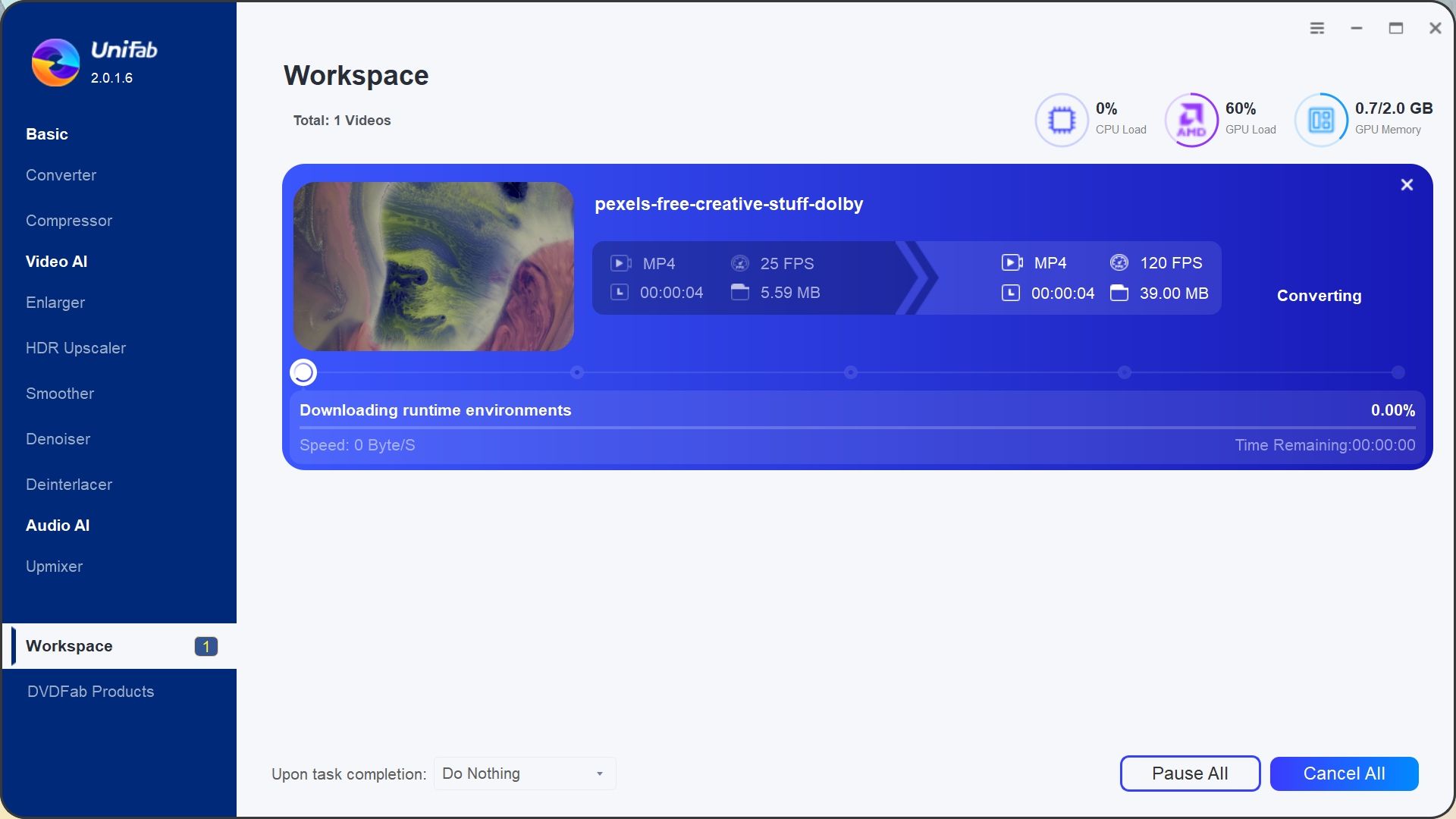Screen dimensions: 1456x819
Task: Click the CPU Load indicator icon
Action: click(x=1060, y=120)
